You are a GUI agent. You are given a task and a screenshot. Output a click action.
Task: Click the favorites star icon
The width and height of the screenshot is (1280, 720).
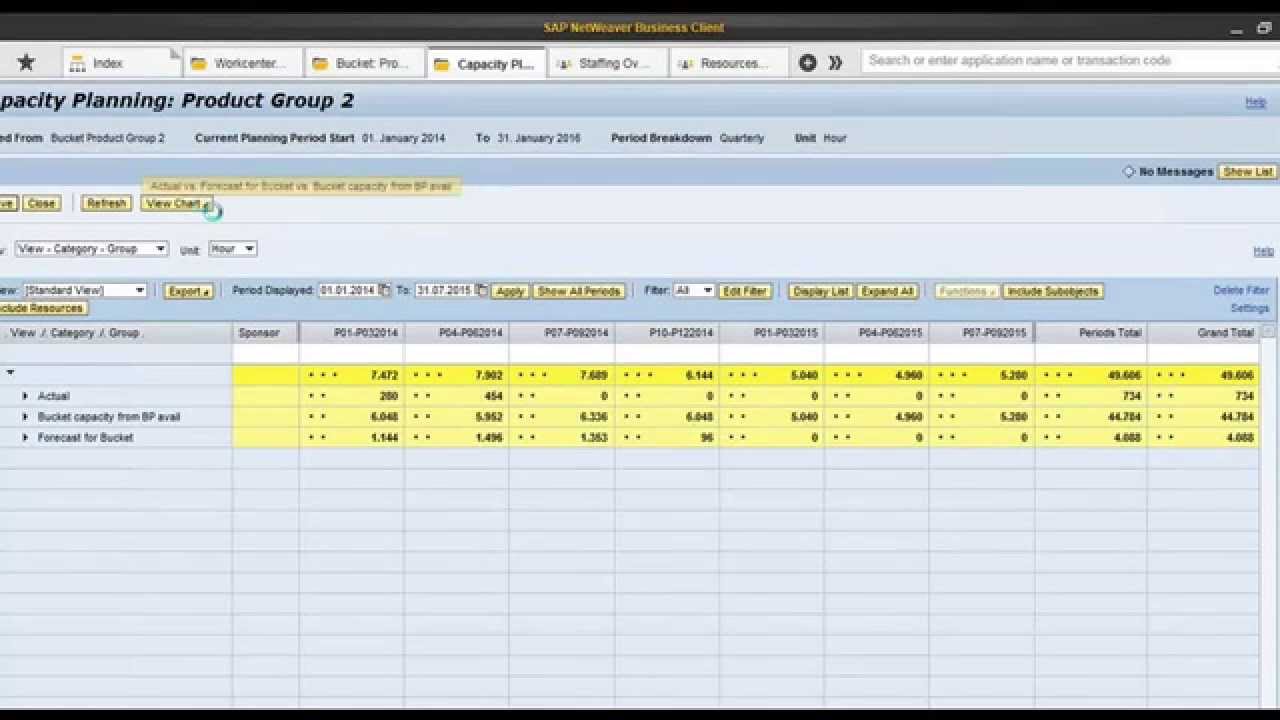pos(26,63)
